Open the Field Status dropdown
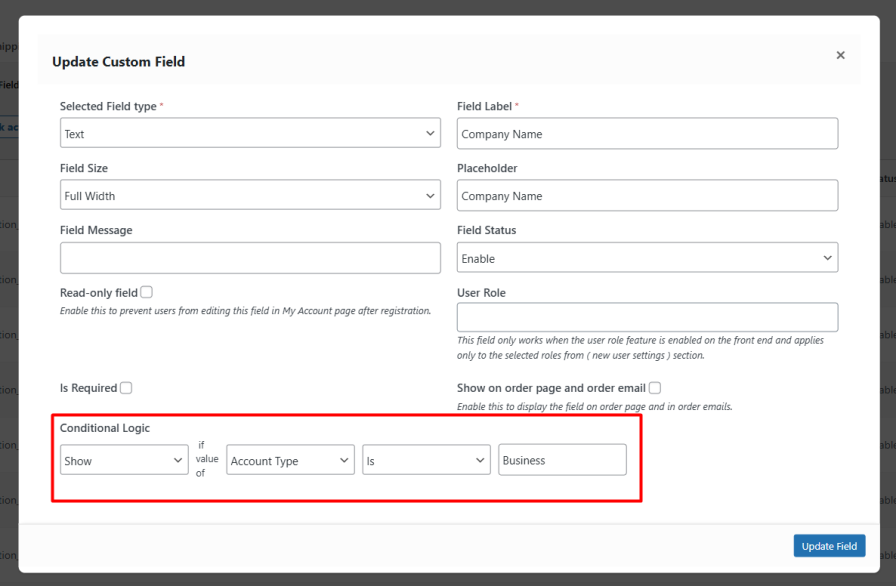The image size is (896, 586). tap(647, 257)
